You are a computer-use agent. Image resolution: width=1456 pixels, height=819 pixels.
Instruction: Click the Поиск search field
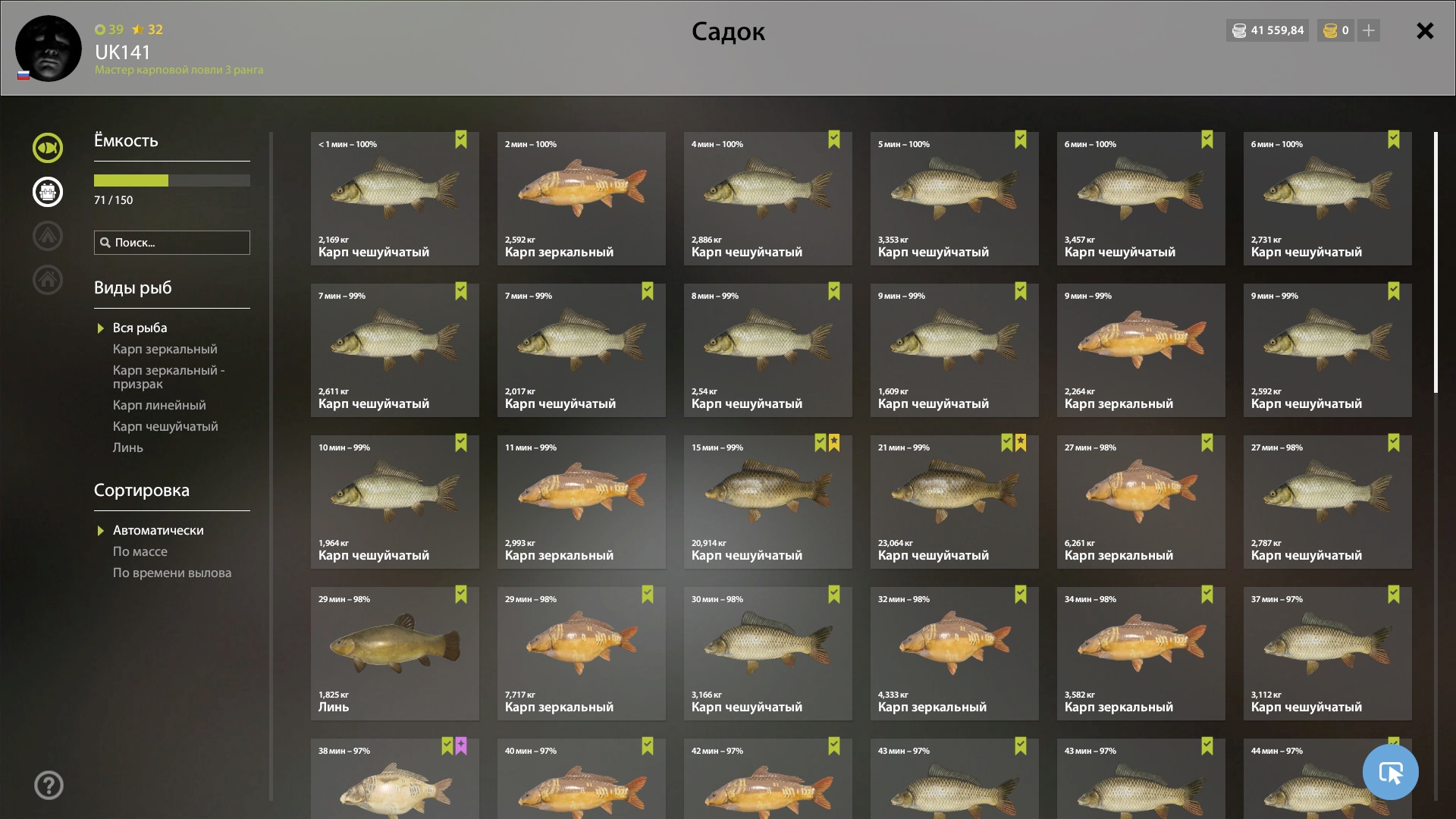pos(172,243)
